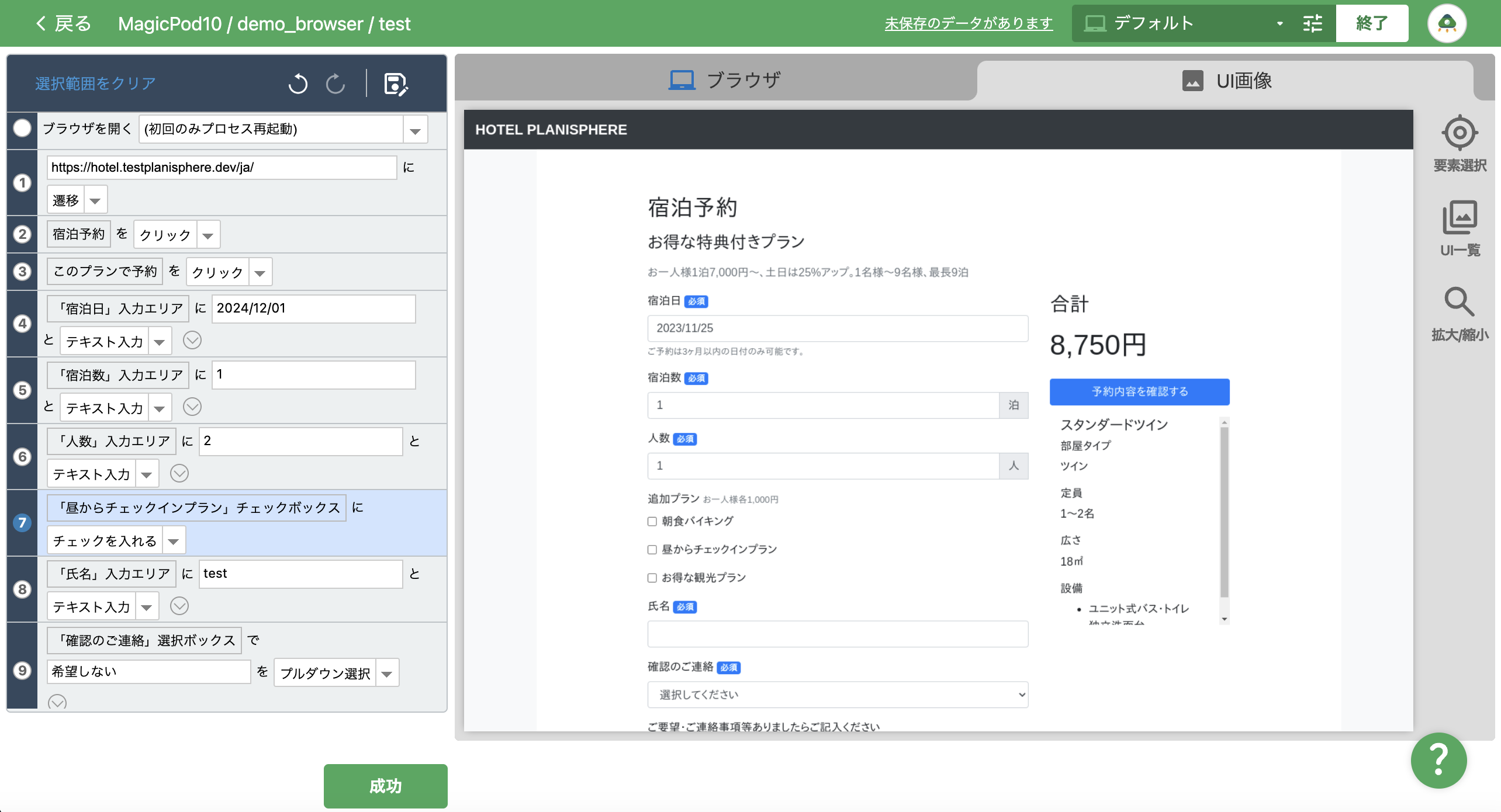
Task: Open クリック dropdown for 宿泊予約 step
Action: point(208,235)
